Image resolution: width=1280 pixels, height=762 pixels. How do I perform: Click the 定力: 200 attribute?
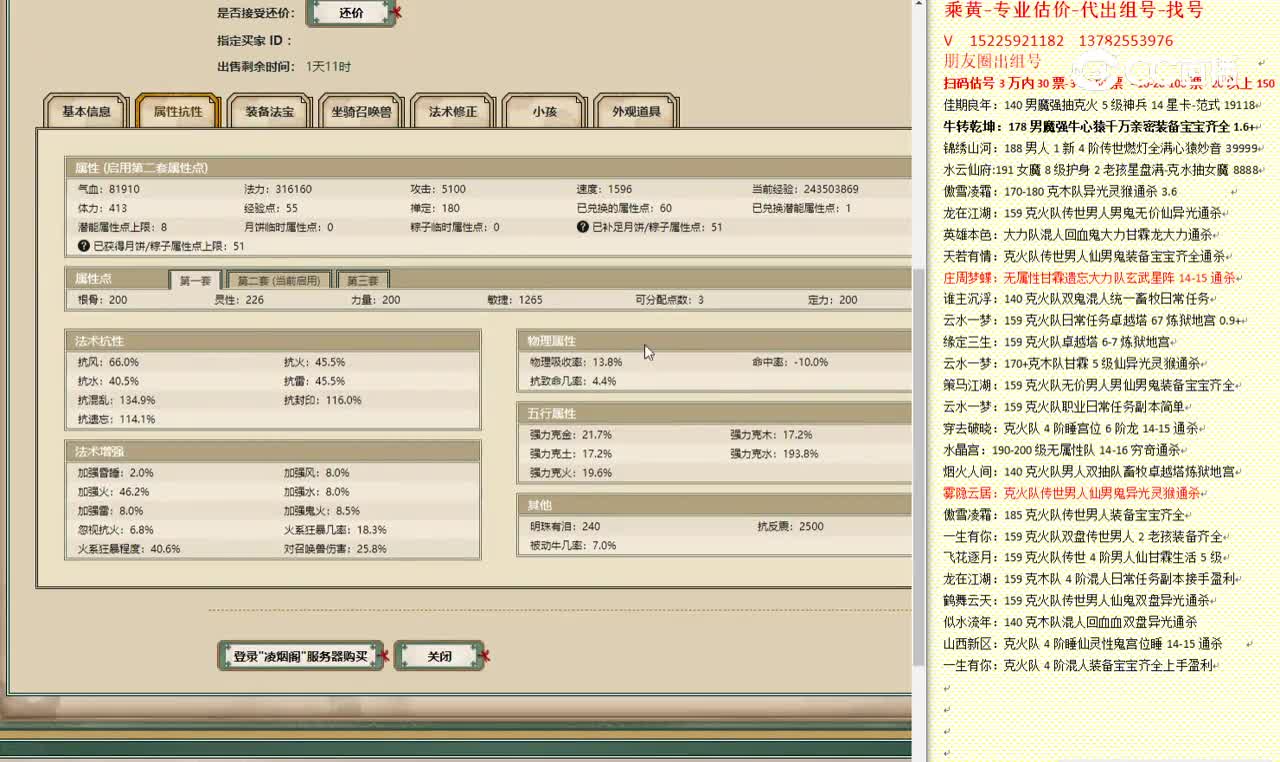[x=833, y=300]
